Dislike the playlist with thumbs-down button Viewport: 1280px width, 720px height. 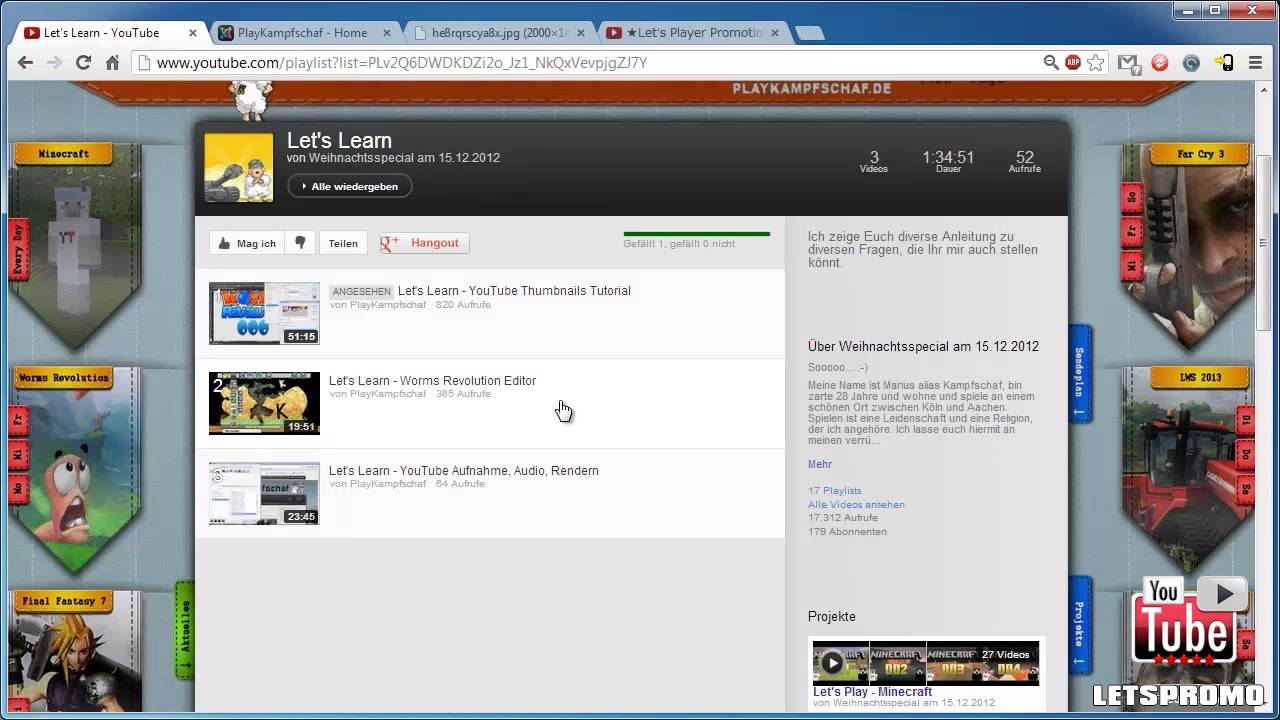click(x=299, y=243)
